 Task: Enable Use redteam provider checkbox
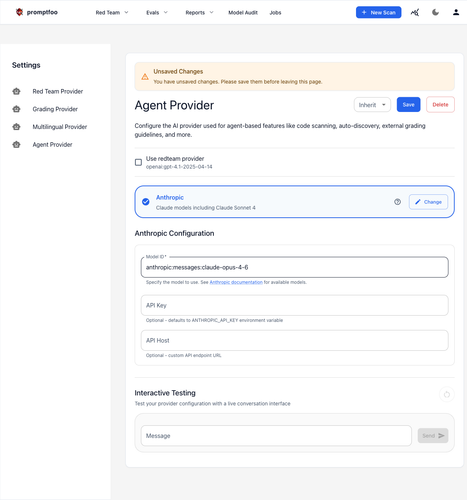point(138,162)
